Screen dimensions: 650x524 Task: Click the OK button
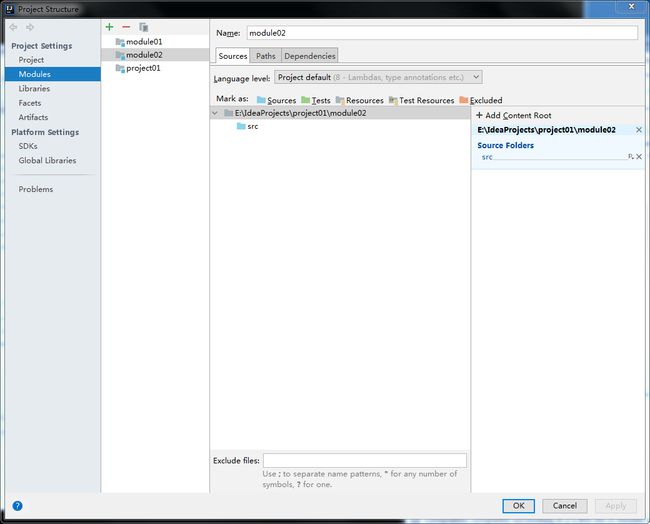519,506
